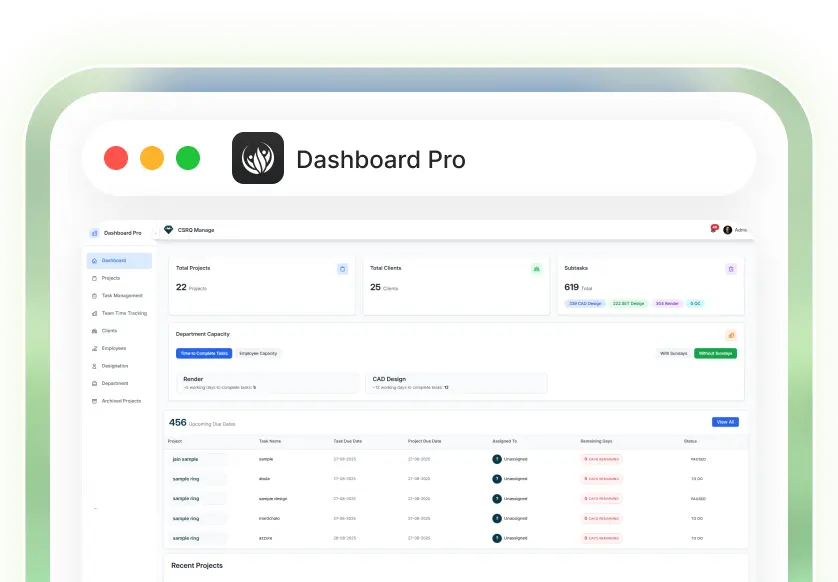Click the 339 CAD Design subtask tag

tap(584, 303)
